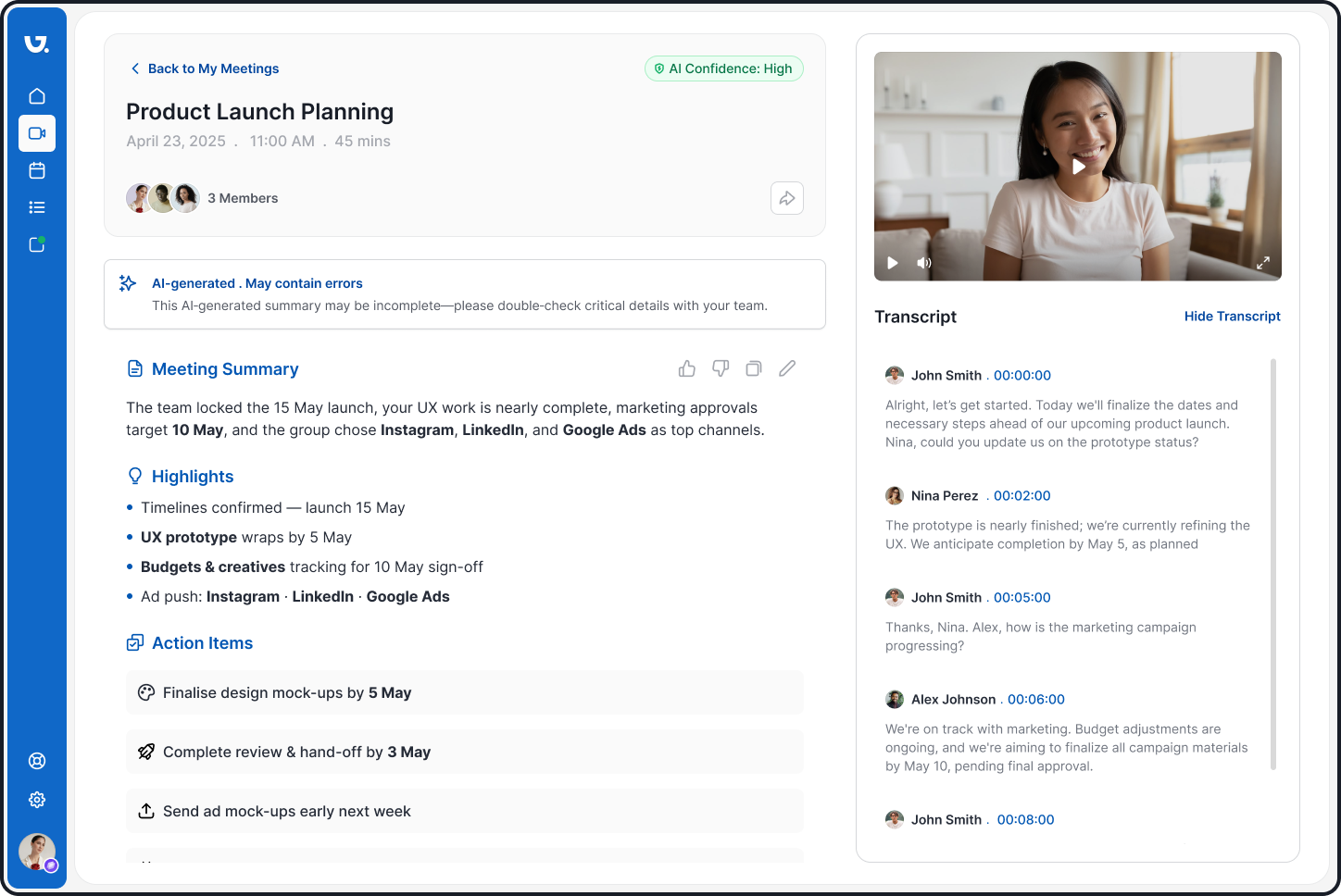Viewport: 1341px width, 896px height.
Task: Select the video meetings sidebar icon
Action: [37, 133]
